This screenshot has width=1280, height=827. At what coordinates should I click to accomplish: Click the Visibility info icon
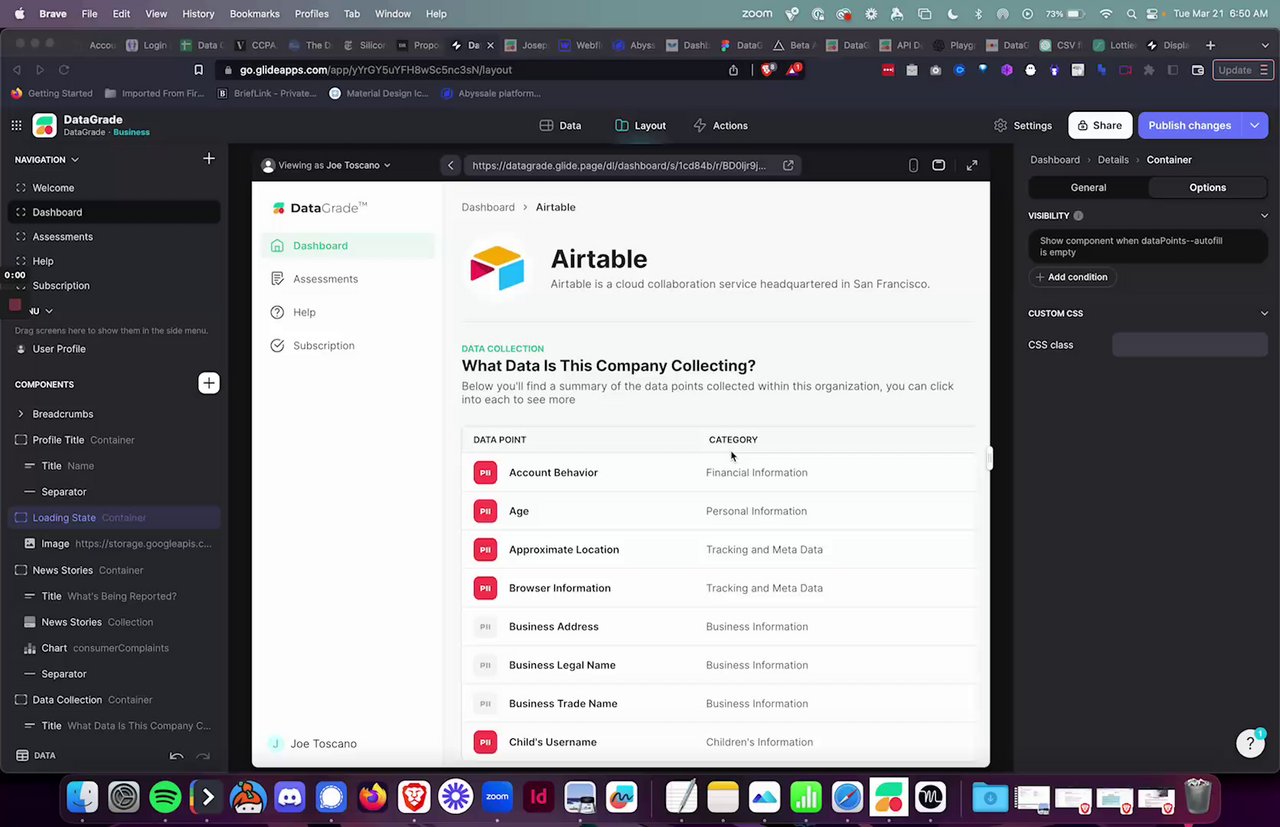[x=1078, y=216]
